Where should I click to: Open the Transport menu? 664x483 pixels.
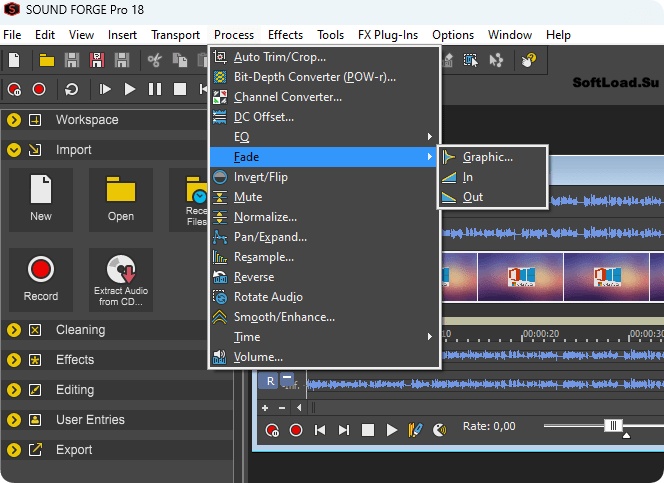click(175, 35)
